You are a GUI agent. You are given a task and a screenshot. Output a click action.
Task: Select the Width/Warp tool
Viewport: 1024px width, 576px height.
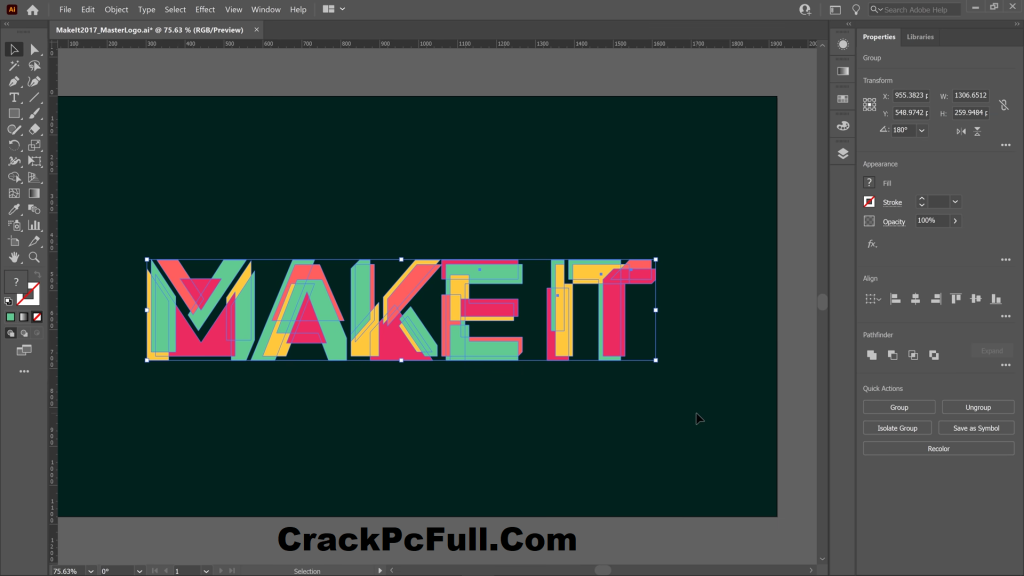pos(14,161)
